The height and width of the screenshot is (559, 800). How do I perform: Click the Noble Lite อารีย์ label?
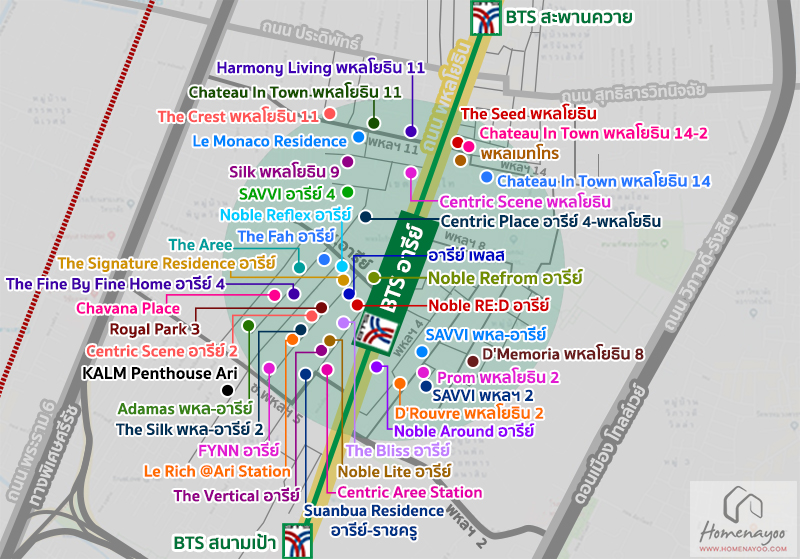(x=394, y=472)
